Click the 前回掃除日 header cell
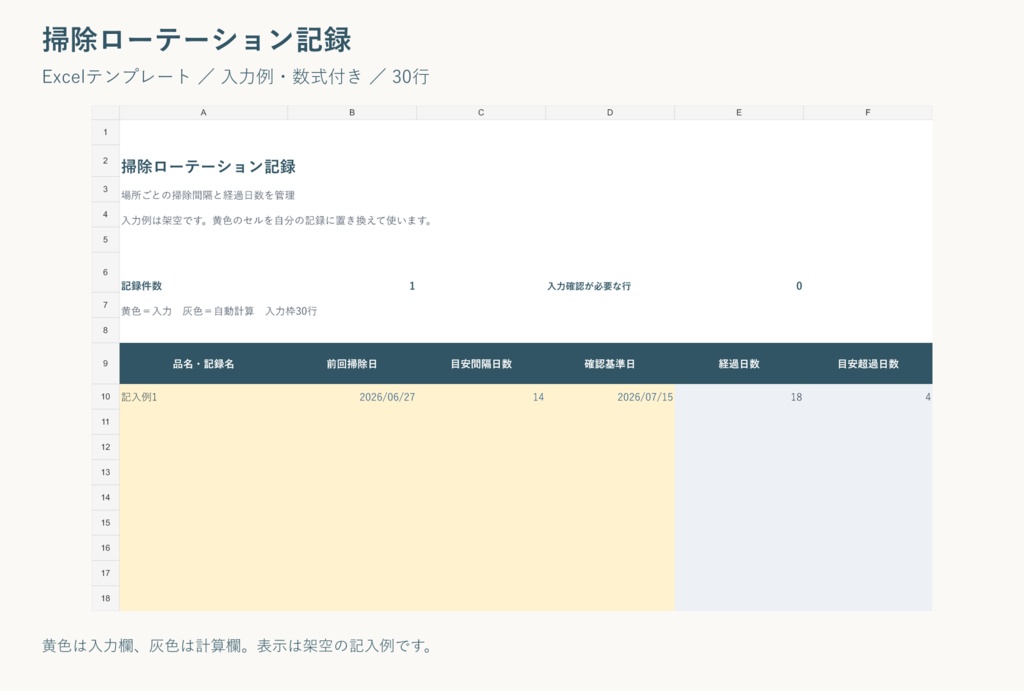 click(352, 364)
